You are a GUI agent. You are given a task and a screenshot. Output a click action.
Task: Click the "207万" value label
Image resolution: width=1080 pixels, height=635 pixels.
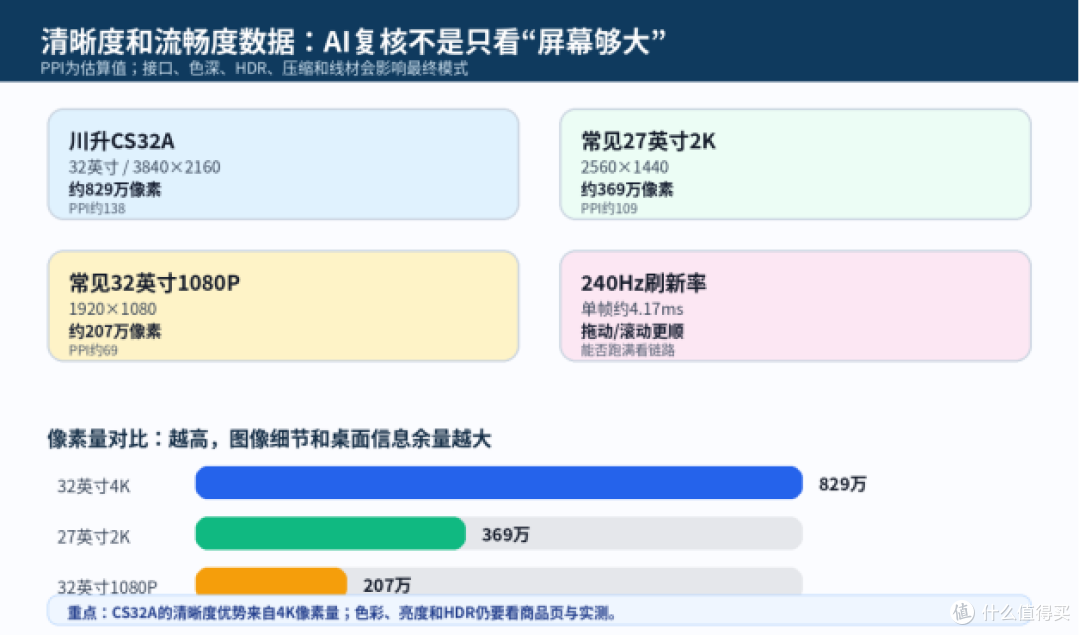tap(386, 585)
